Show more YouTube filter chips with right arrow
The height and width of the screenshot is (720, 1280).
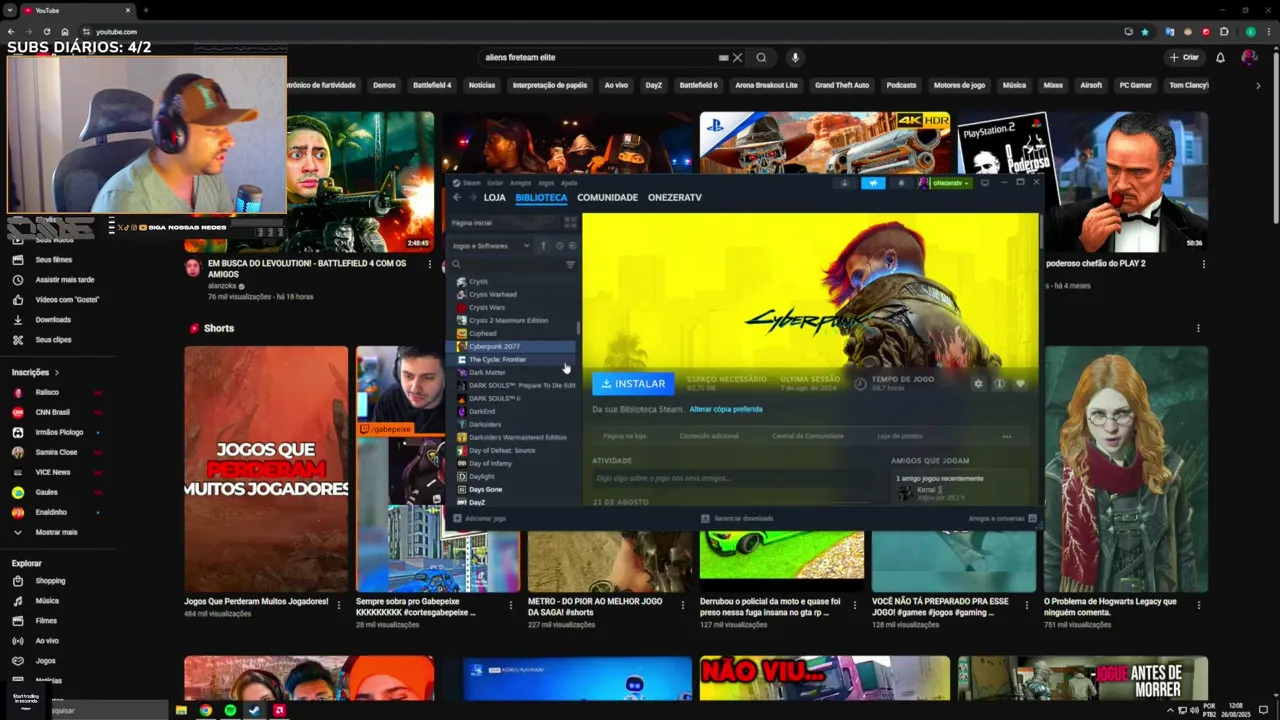[x=1259, y=85]
